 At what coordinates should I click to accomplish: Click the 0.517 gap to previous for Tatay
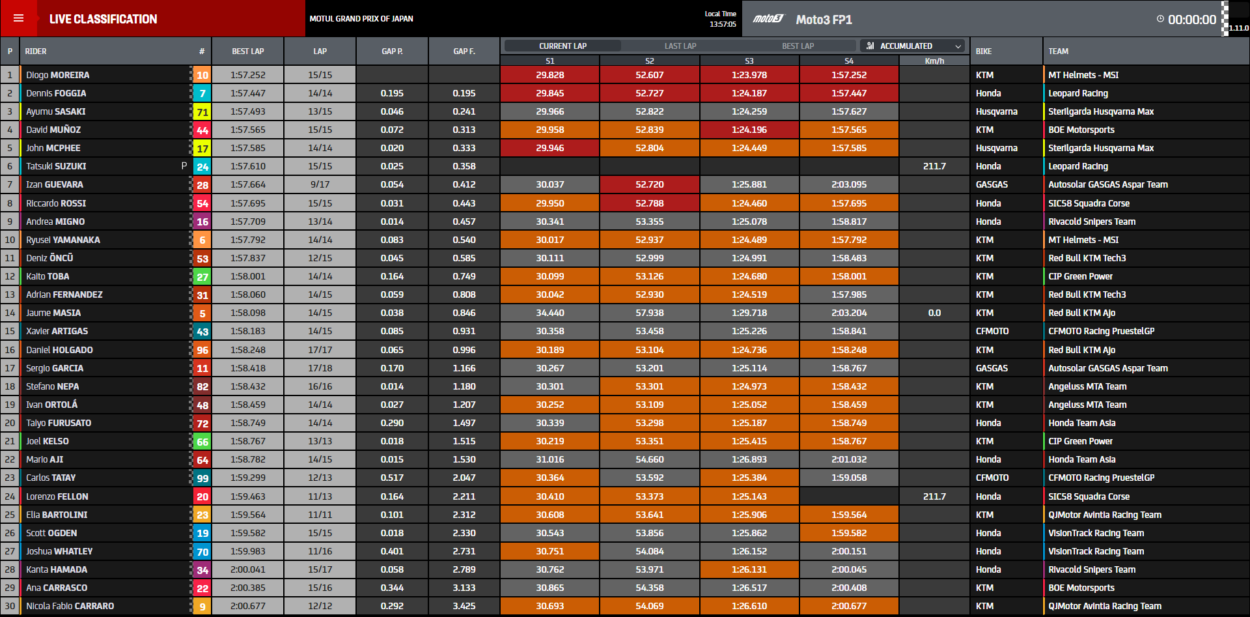point(392,478)
